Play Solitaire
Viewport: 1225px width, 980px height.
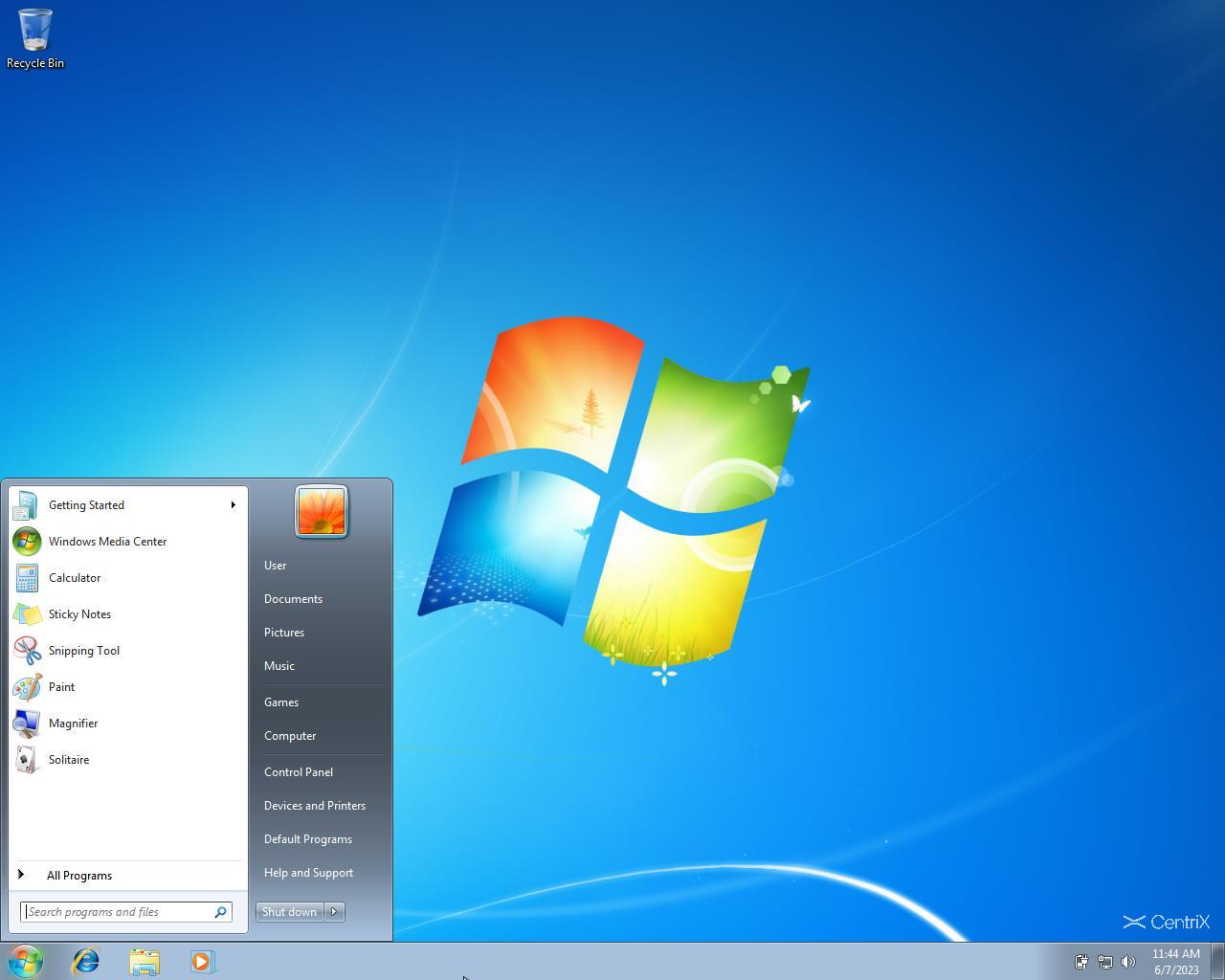[68, 759]
